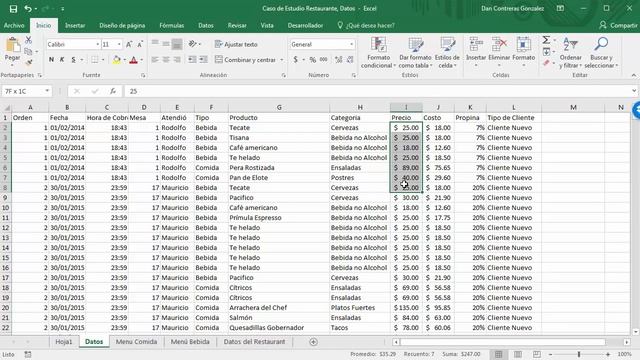Screen dimensions: 640x360
Task: Open Dar formato como tabla
Action: [415, 52]
